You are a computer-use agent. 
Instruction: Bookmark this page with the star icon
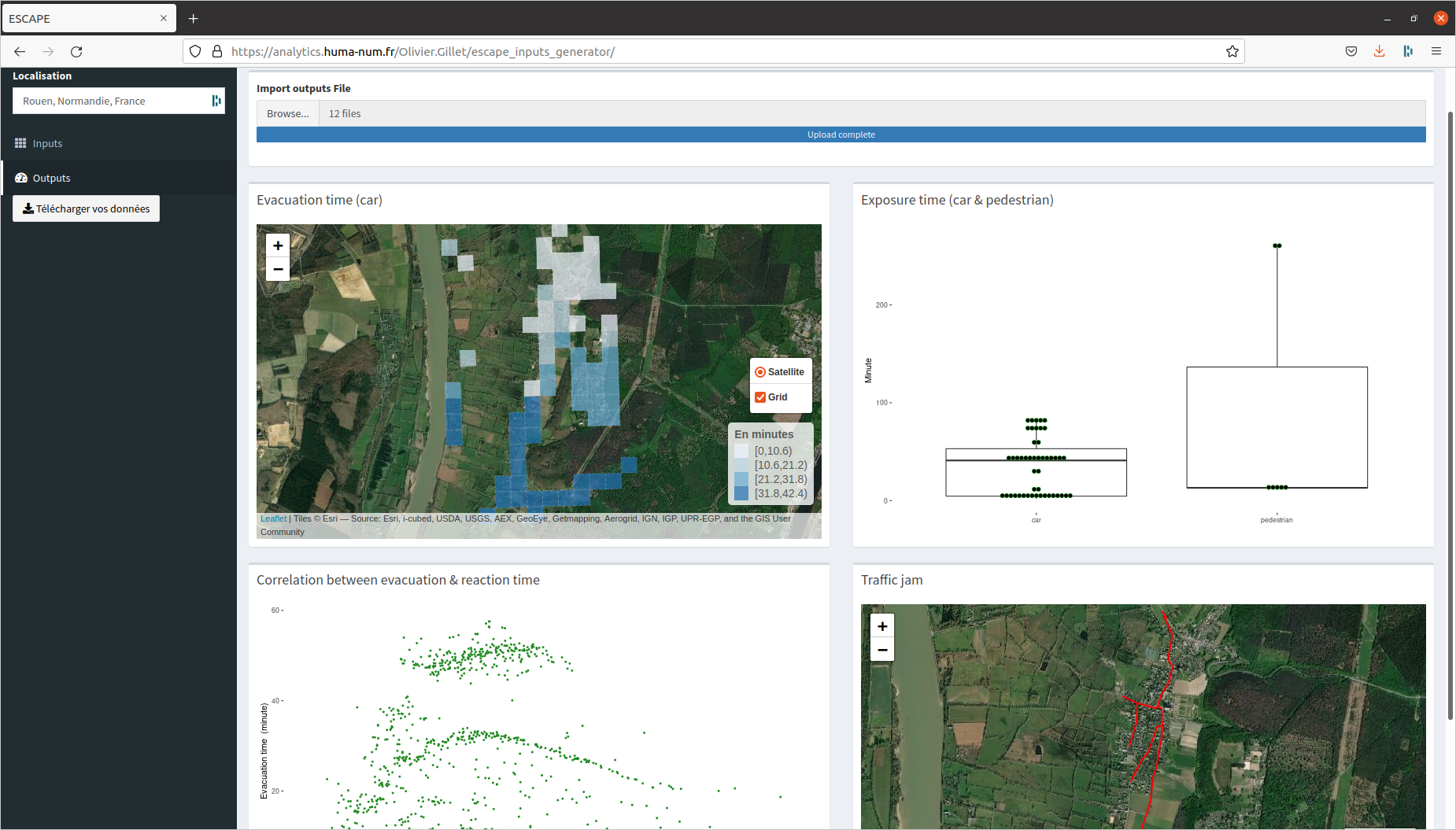point(1232,51)
